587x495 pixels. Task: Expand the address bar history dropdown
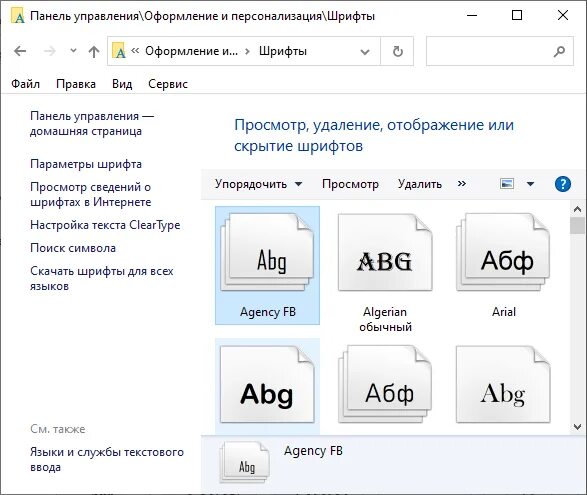coord(365,51)
